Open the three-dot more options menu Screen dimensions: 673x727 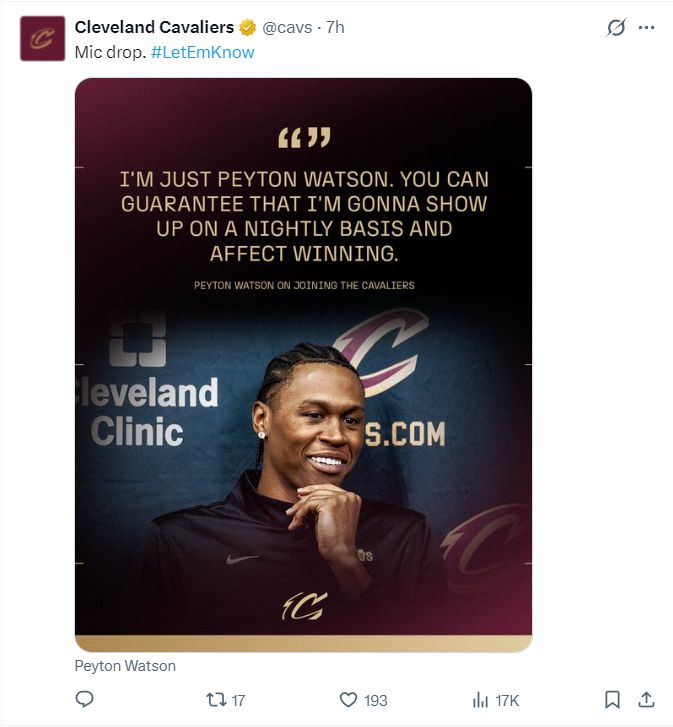coord(647,28)
